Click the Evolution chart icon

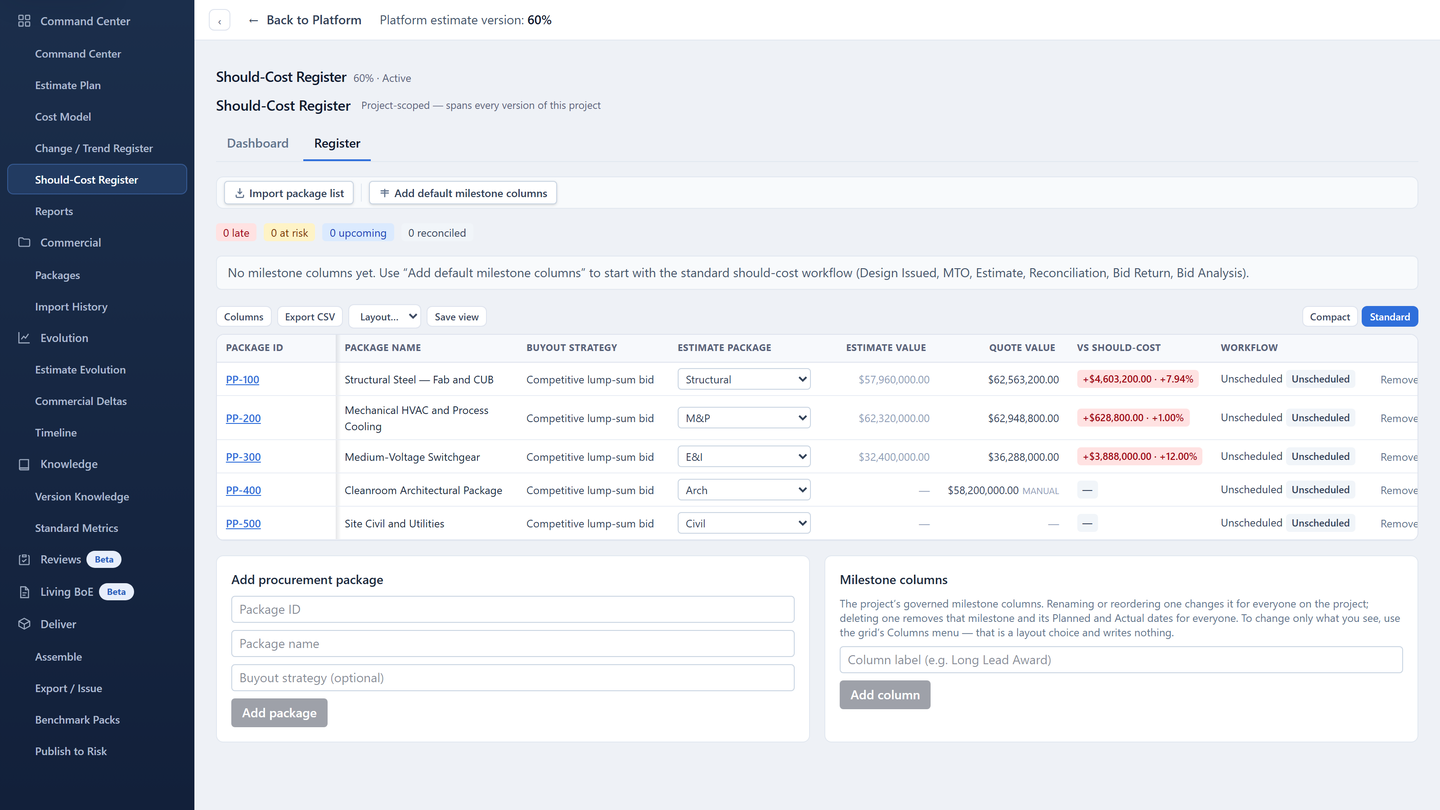[24, 338]
